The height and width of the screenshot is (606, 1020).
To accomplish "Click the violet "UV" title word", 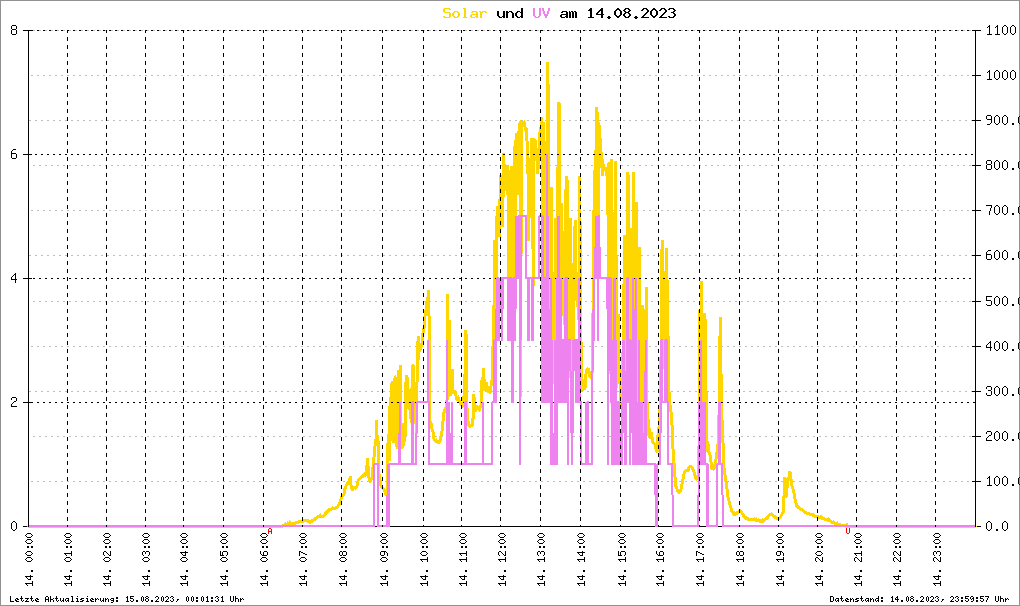I will tap(540, 13).
